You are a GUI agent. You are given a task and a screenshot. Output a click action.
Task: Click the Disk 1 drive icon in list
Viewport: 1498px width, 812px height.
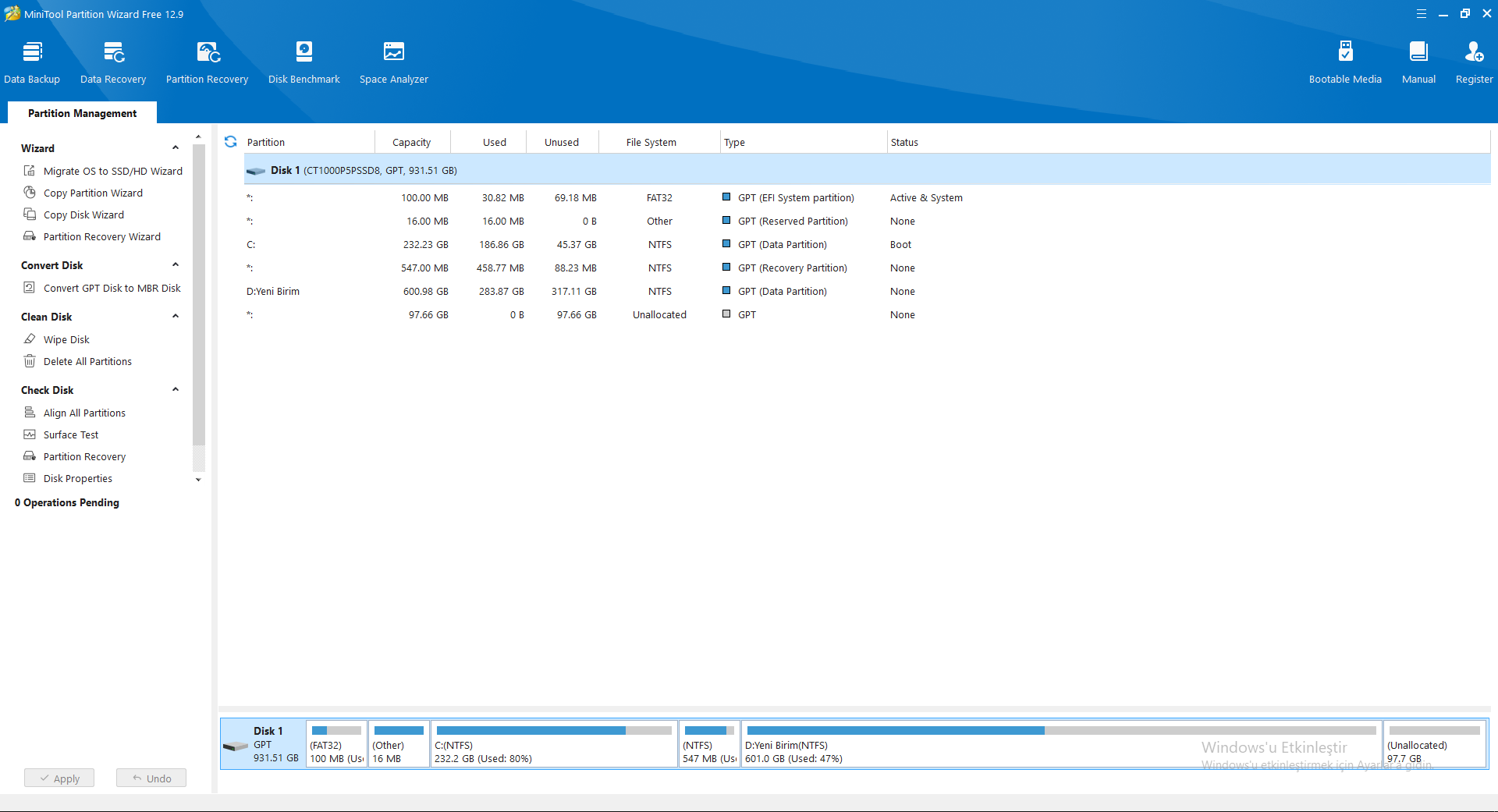[x=256, y=171]
